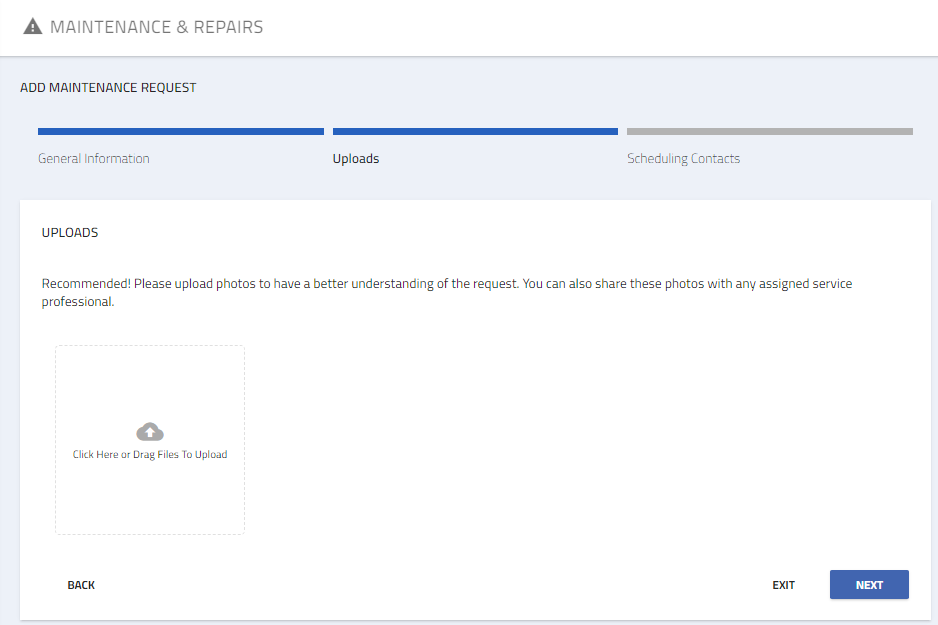Go to the next step with NEXT

point(869,585)
